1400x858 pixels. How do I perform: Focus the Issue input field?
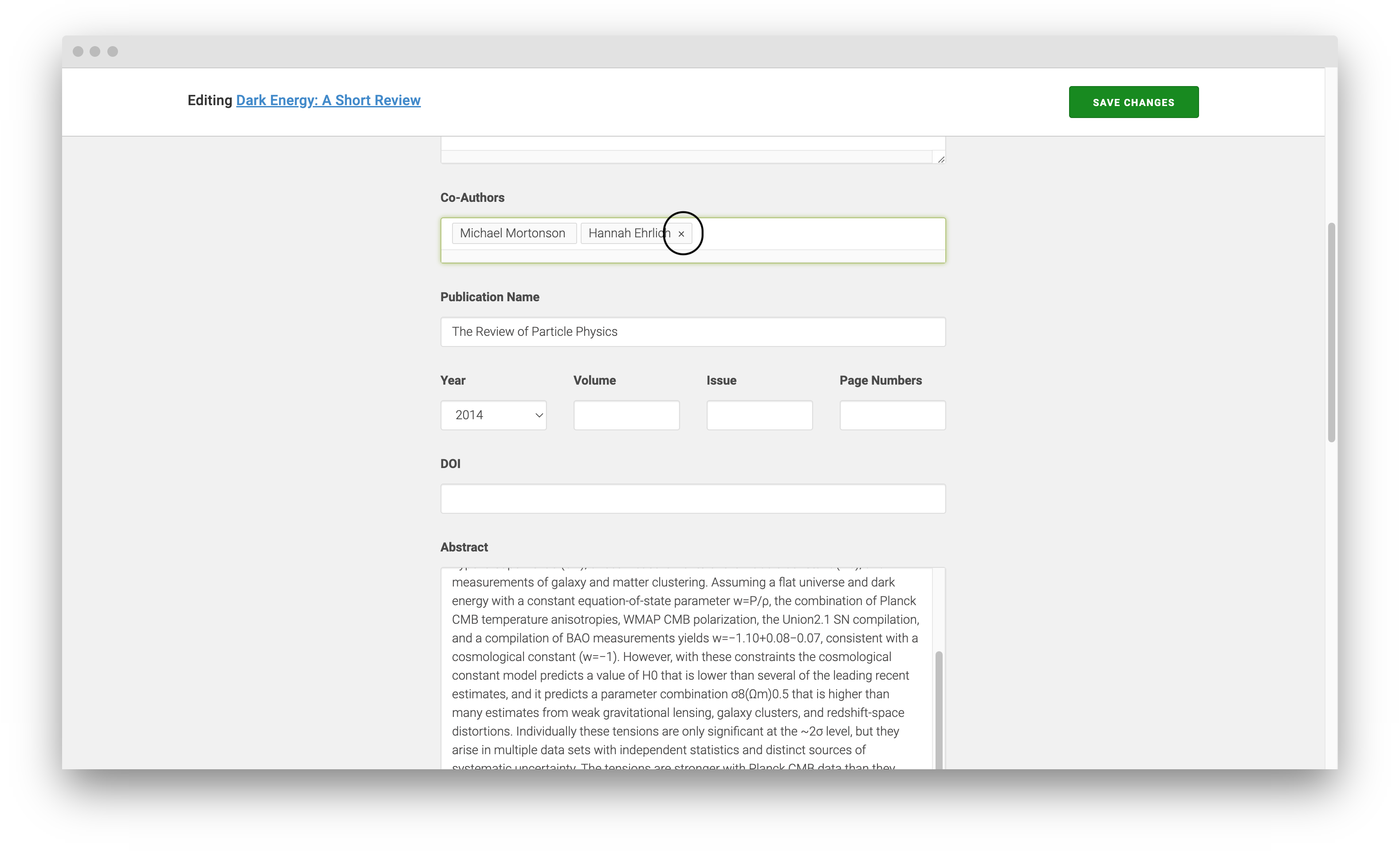(759, 415)
